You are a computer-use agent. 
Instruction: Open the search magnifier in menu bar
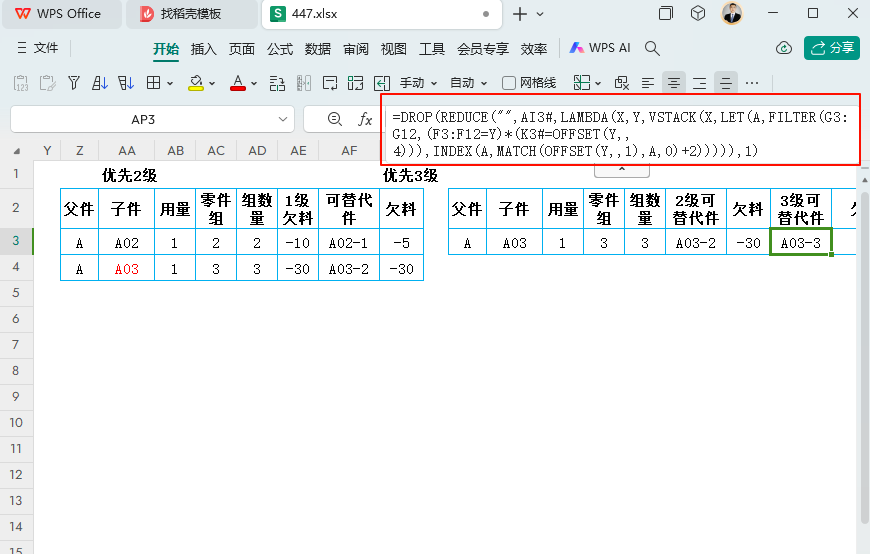[652, 49]
